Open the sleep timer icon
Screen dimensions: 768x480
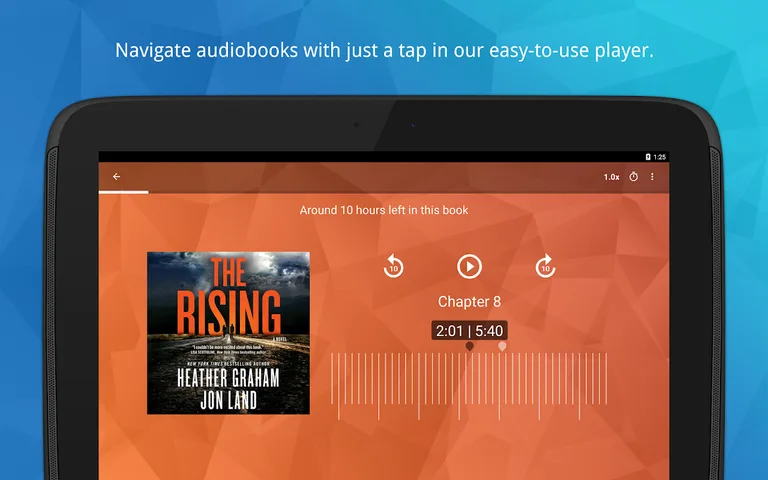pyautogui.click(x=634, y=177)
